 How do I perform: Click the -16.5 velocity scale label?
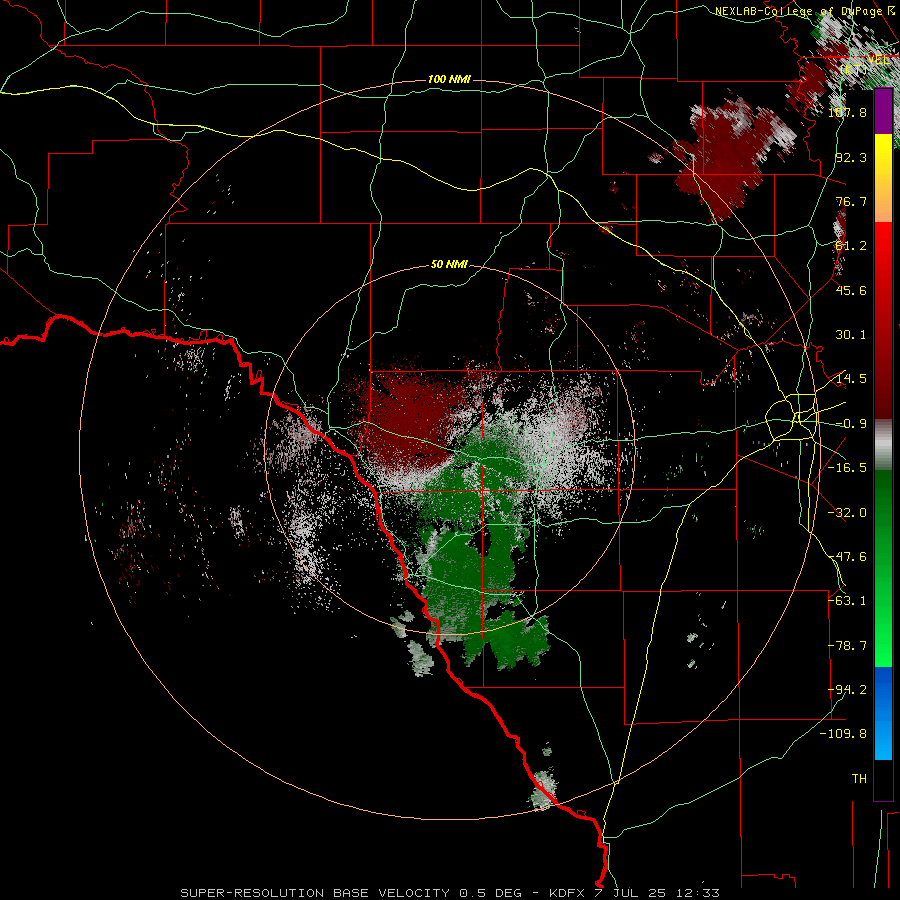(847, 467)
